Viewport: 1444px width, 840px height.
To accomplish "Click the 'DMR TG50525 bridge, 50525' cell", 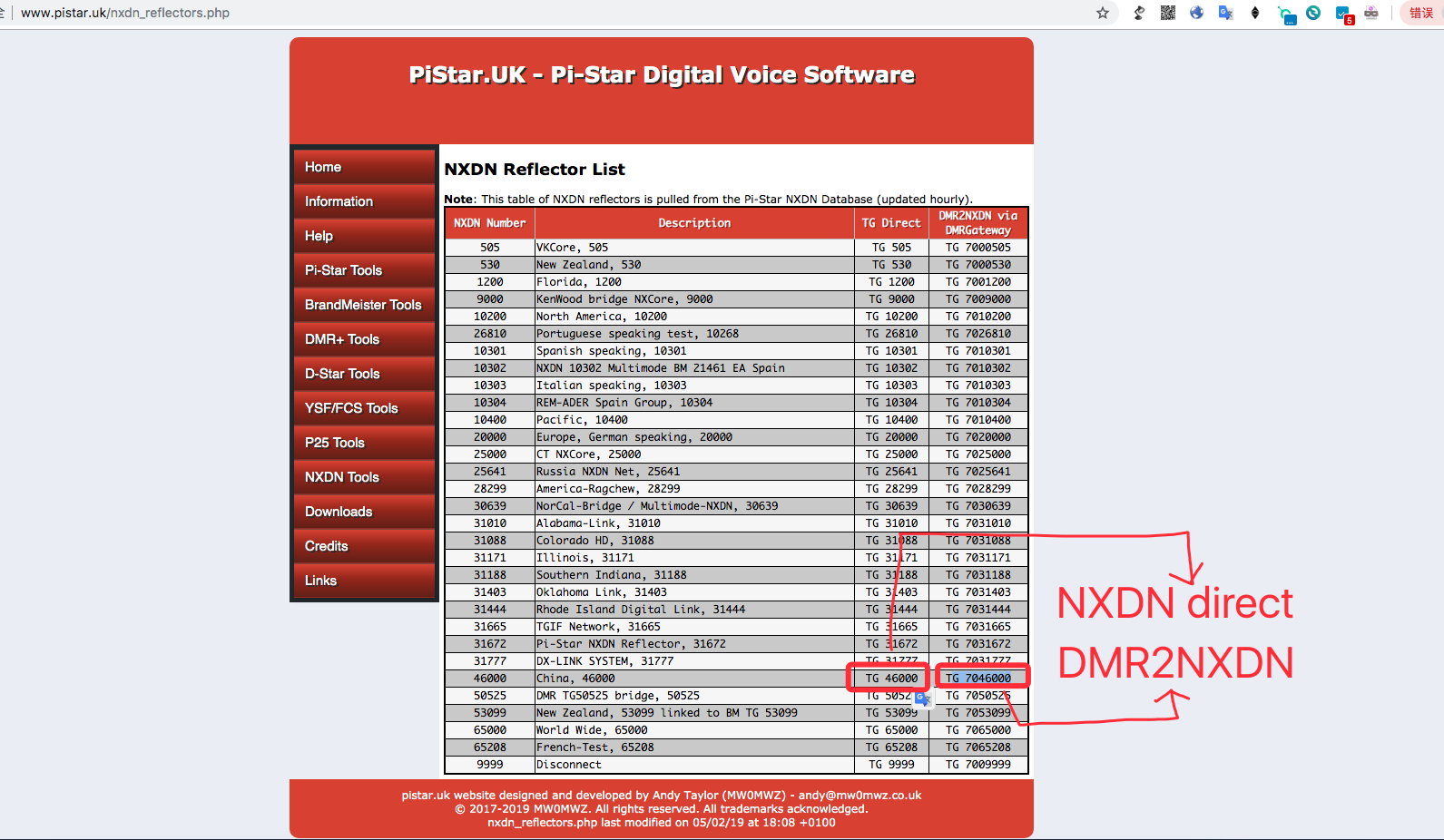I will pyautogui.click(x=694, y=696).
